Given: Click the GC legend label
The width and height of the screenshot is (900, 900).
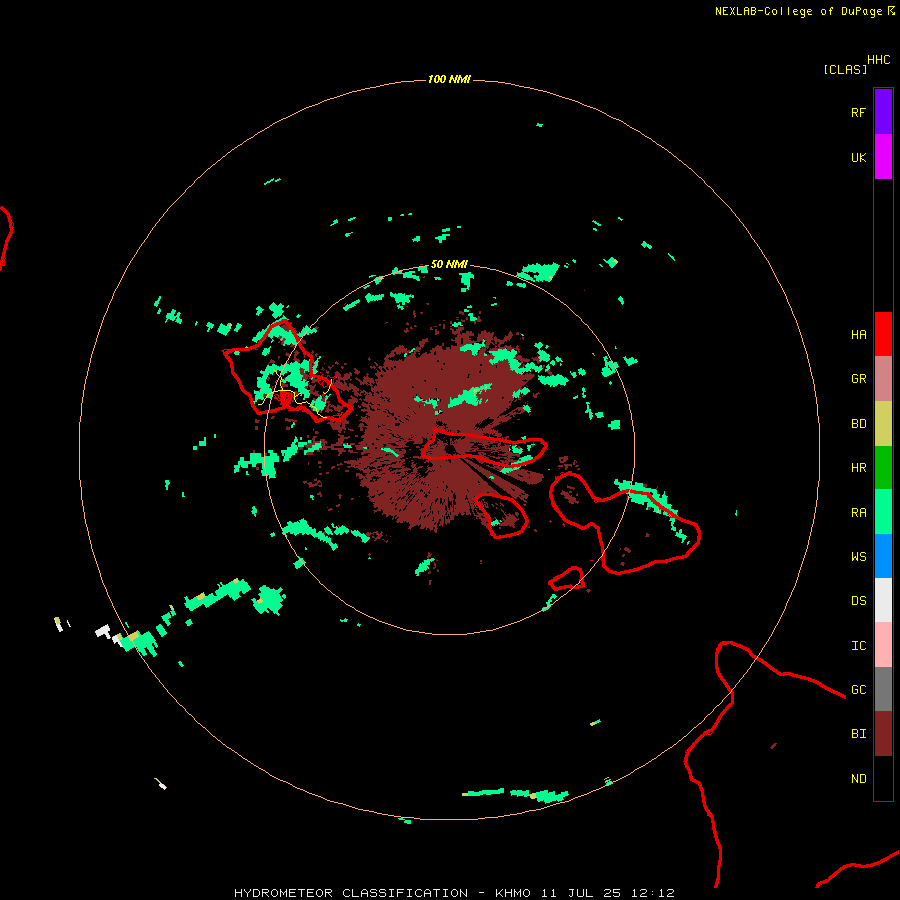Looking at the screenshot, I should pos(858,690).
